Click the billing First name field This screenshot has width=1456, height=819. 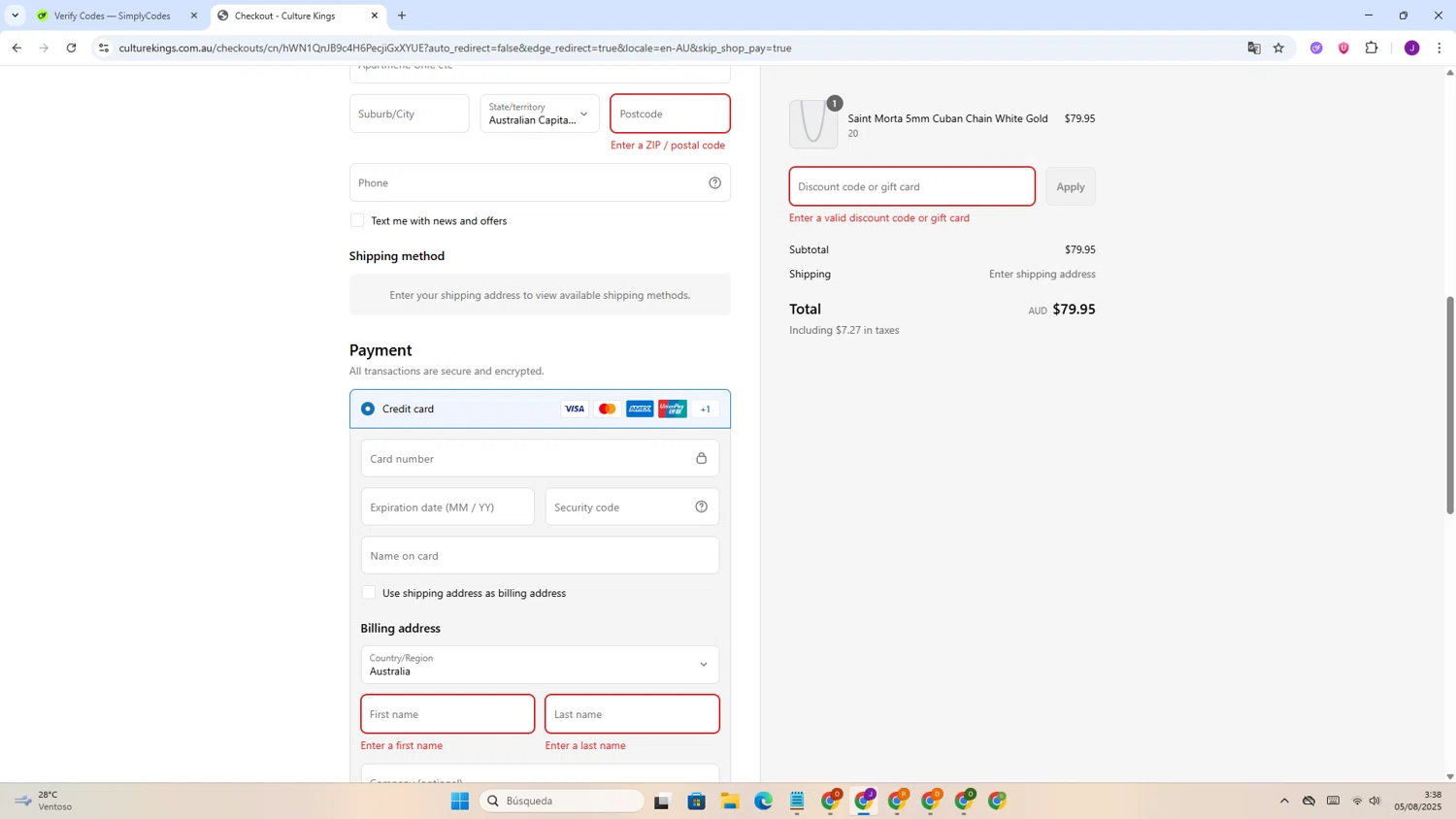pos(447,714)
